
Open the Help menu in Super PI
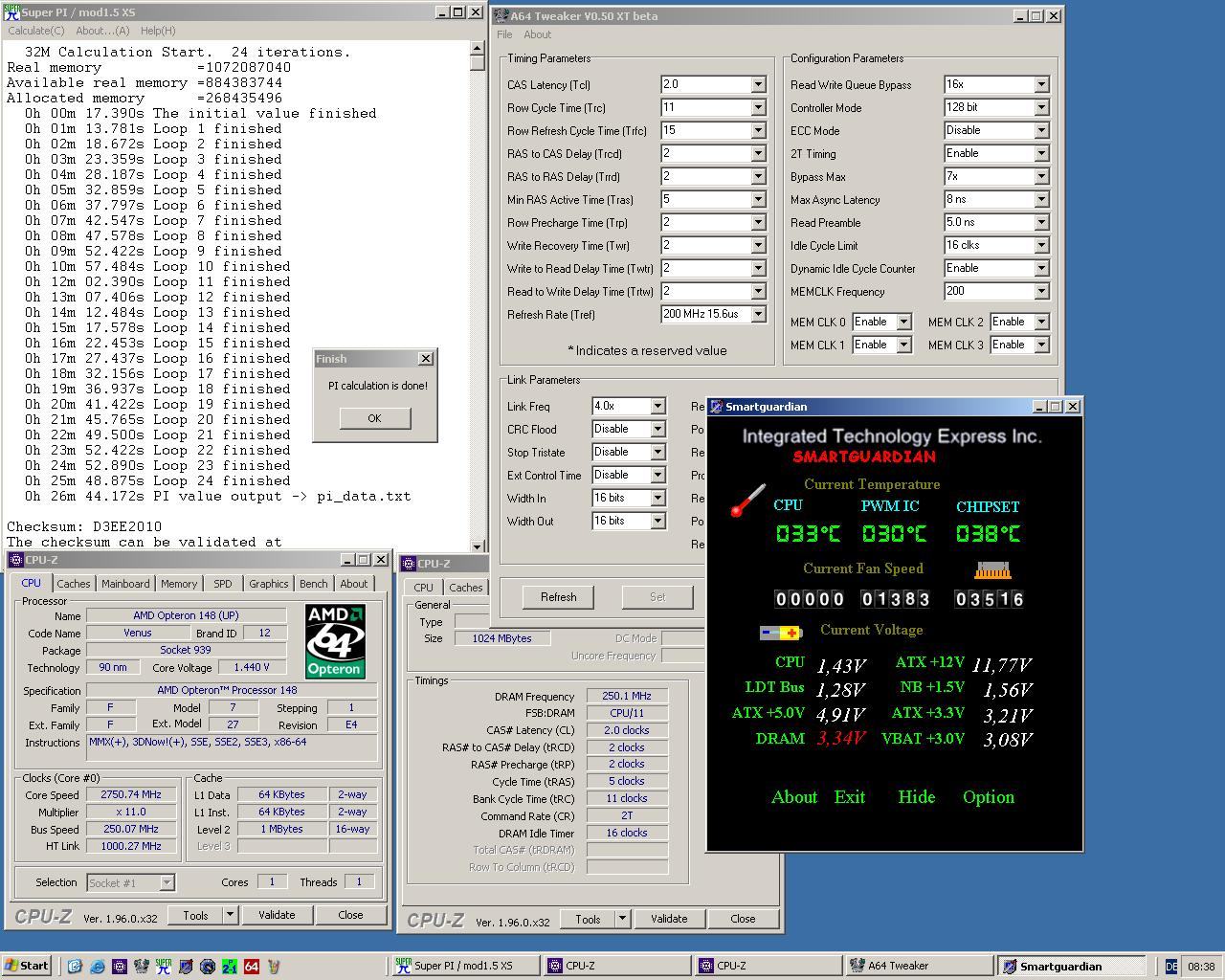[158, 31]
